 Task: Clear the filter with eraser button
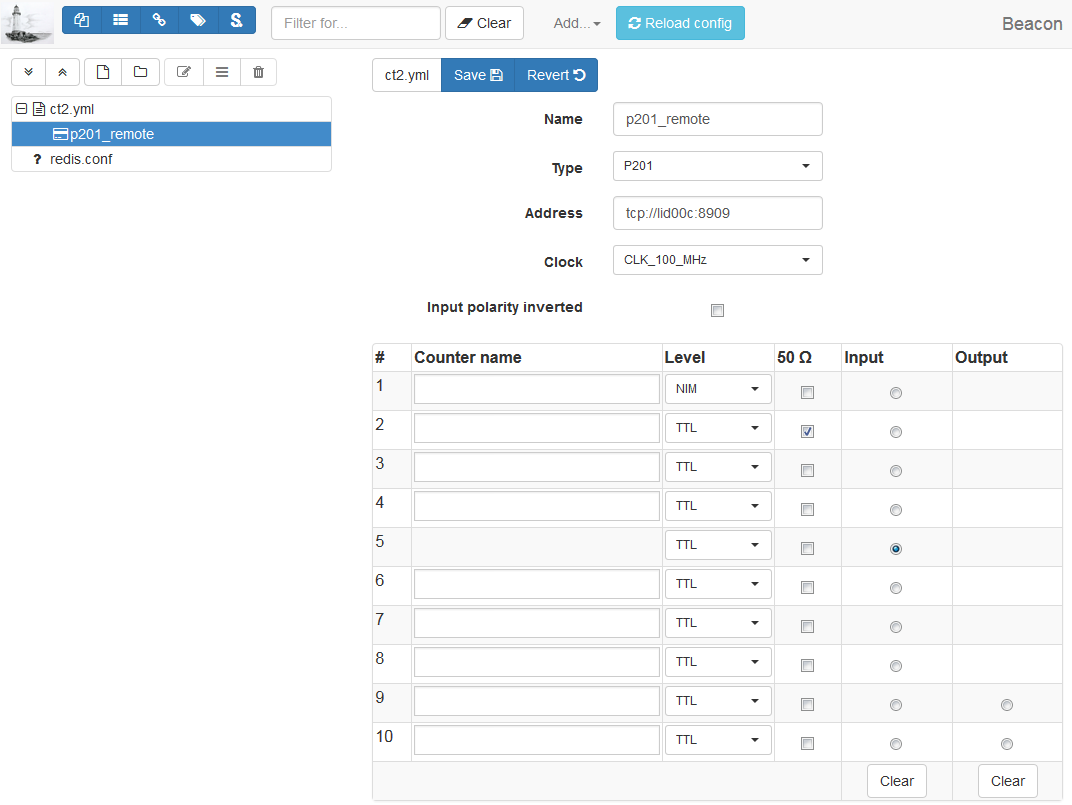(x=484, y=23)
